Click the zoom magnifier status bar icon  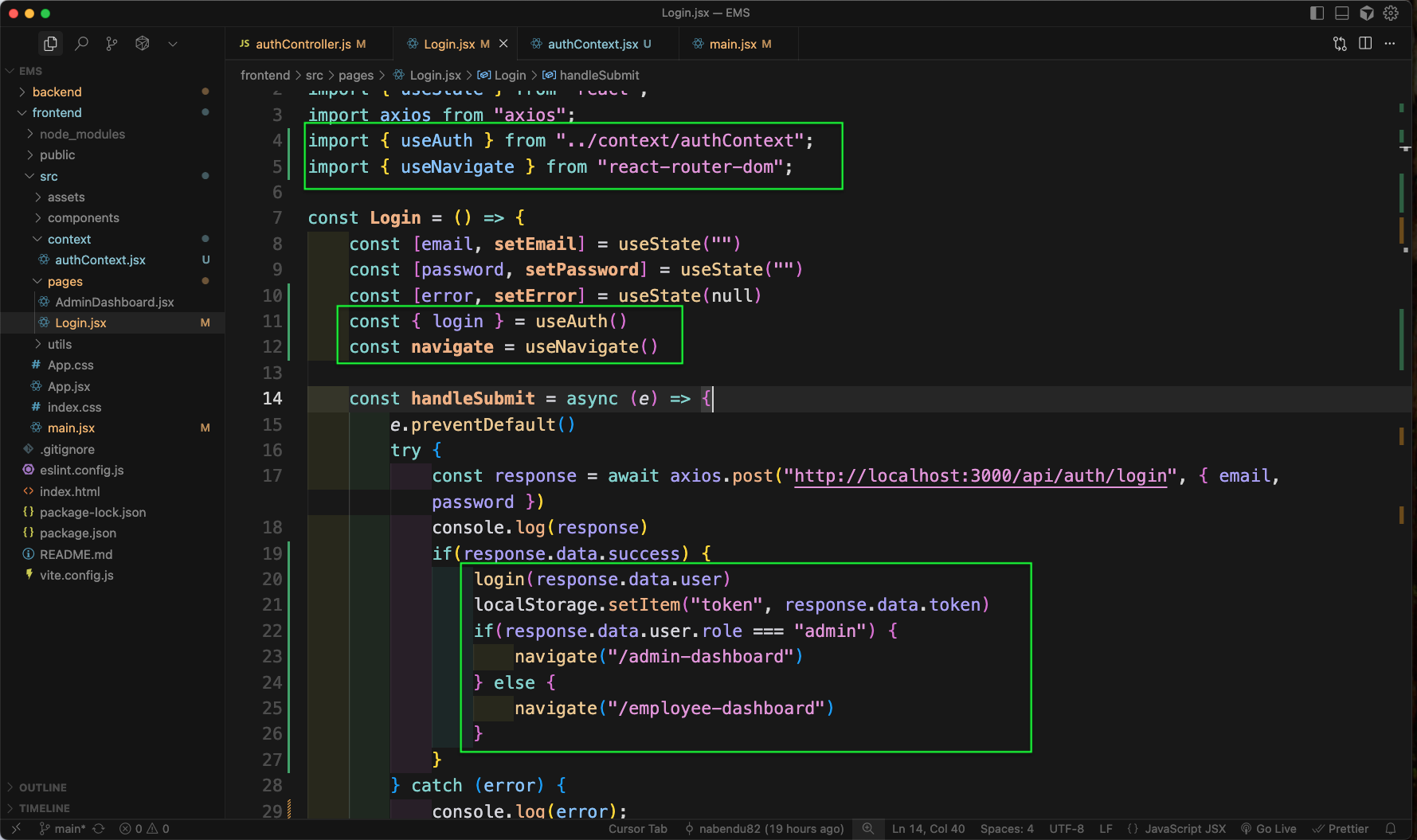click(x=868, y=829)
